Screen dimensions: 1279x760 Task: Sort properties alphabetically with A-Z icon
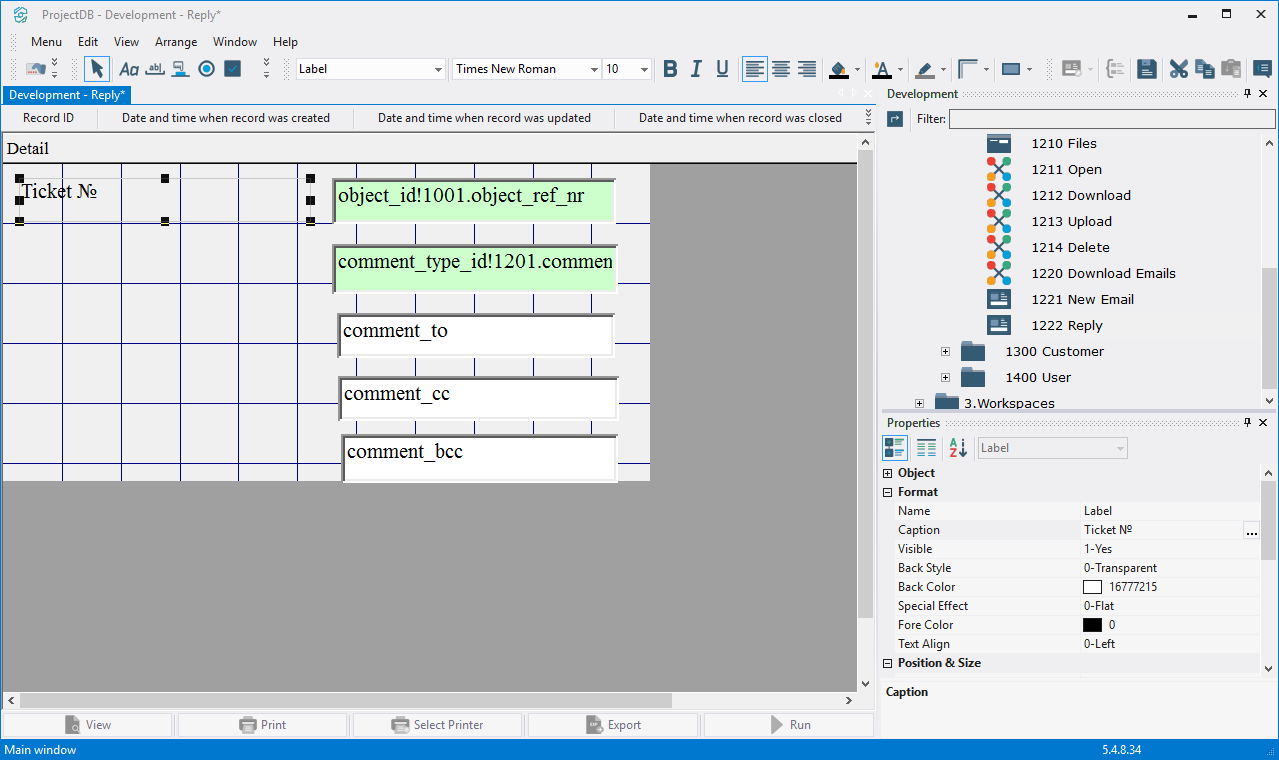tap(958, 448)
